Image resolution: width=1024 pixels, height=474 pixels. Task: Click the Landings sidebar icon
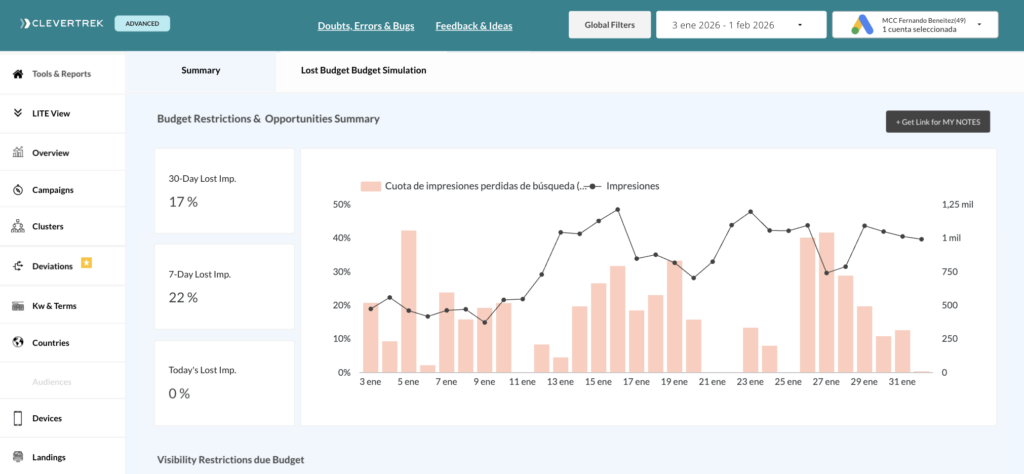18,457
